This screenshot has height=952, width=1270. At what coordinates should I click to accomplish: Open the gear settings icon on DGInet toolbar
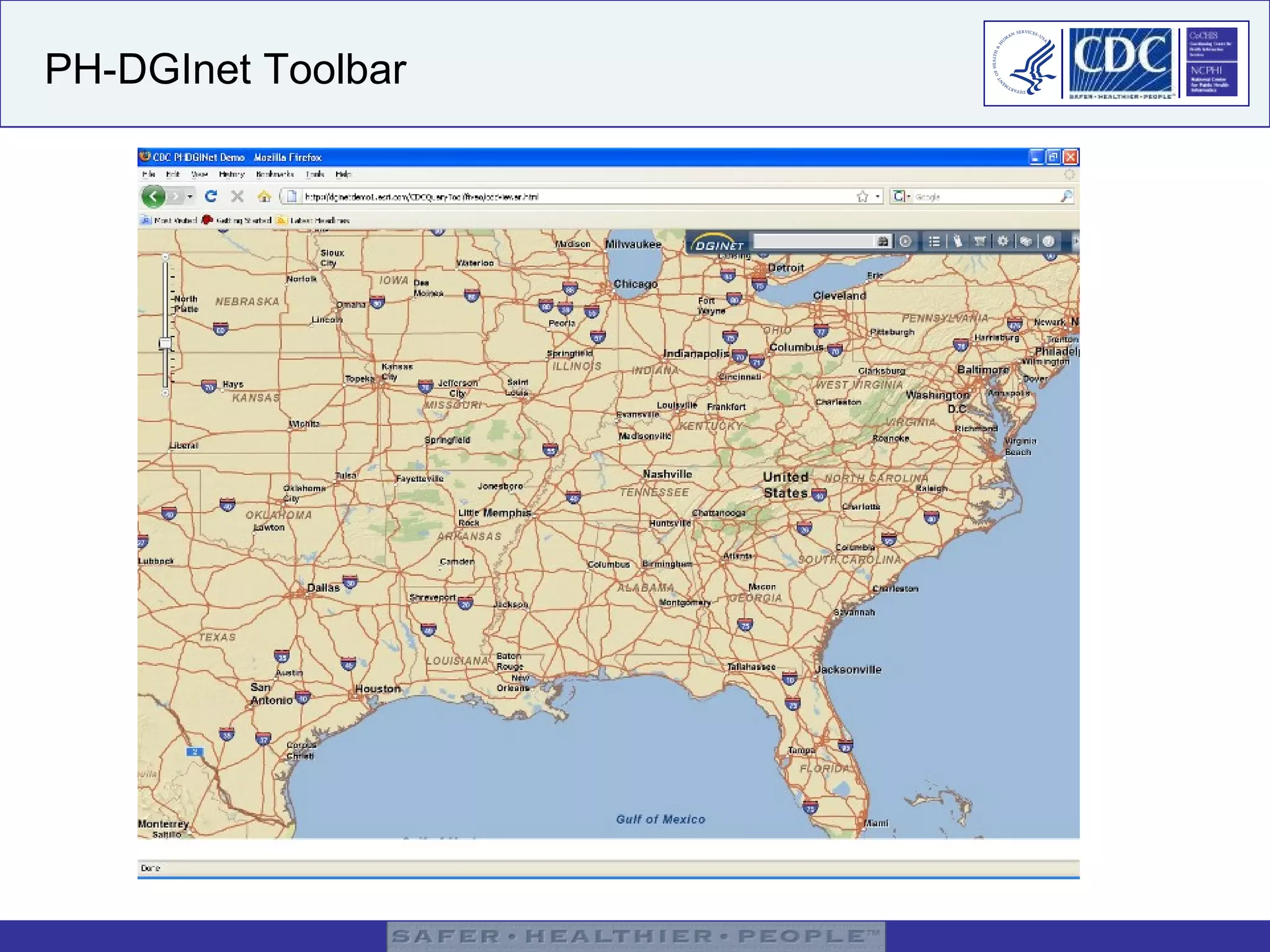[1003, 241]
